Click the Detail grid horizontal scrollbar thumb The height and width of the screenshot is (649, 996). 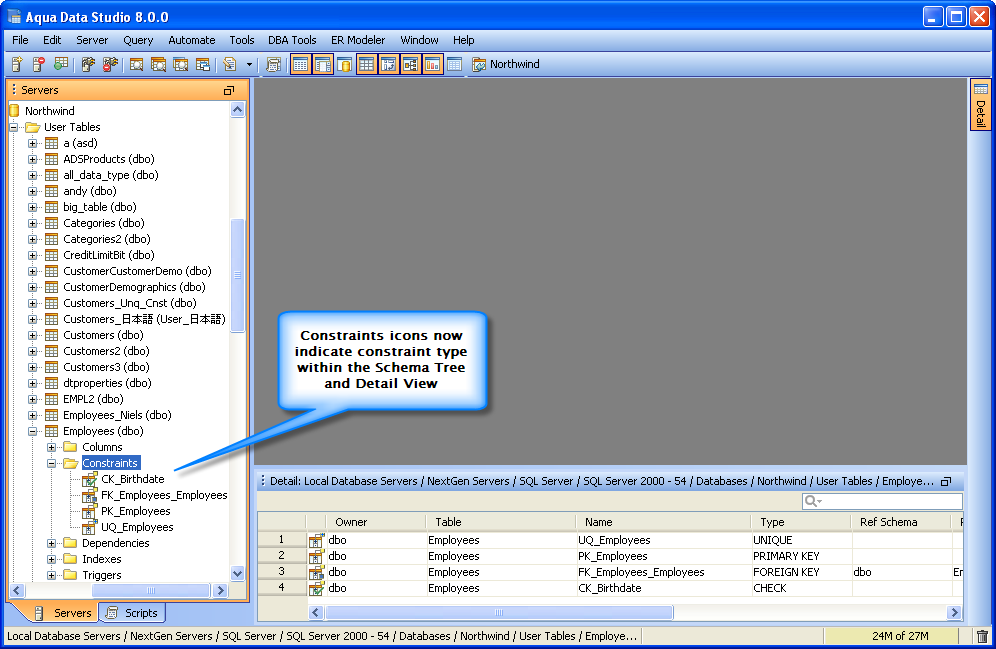499,613
